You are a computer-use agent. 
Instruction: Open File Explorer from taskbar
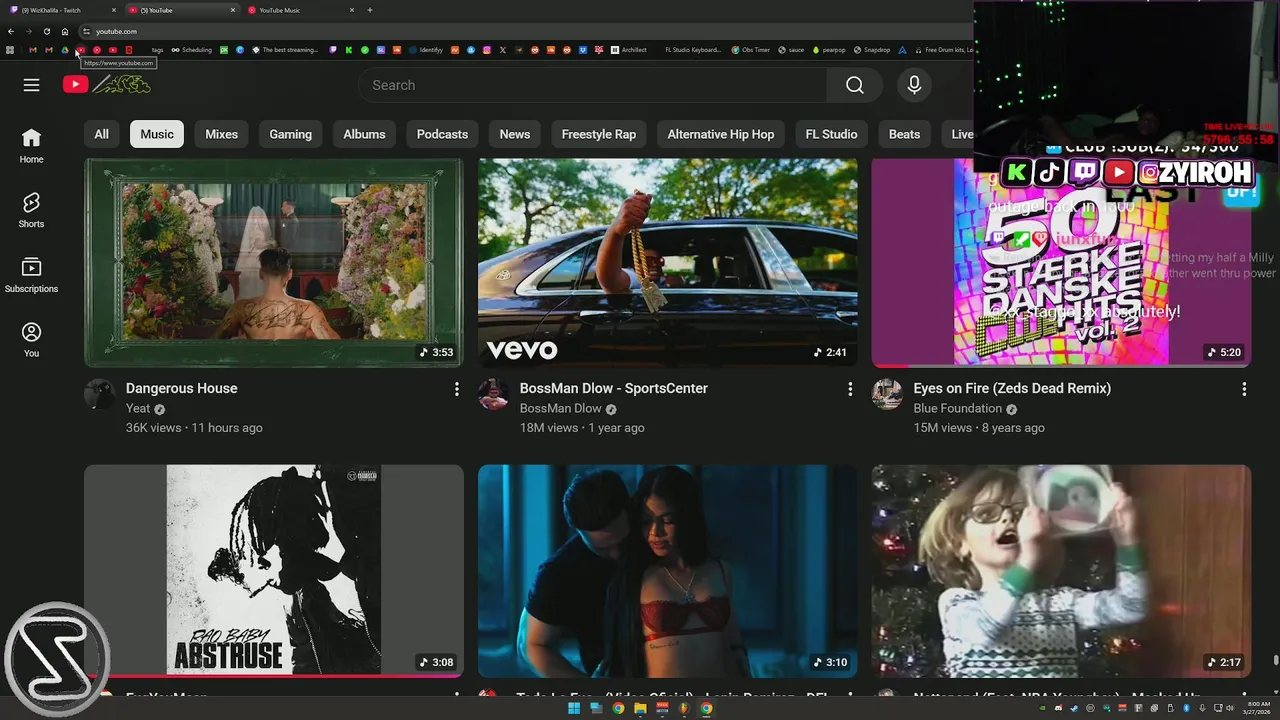pyautogui.click(x=640, y=708)
